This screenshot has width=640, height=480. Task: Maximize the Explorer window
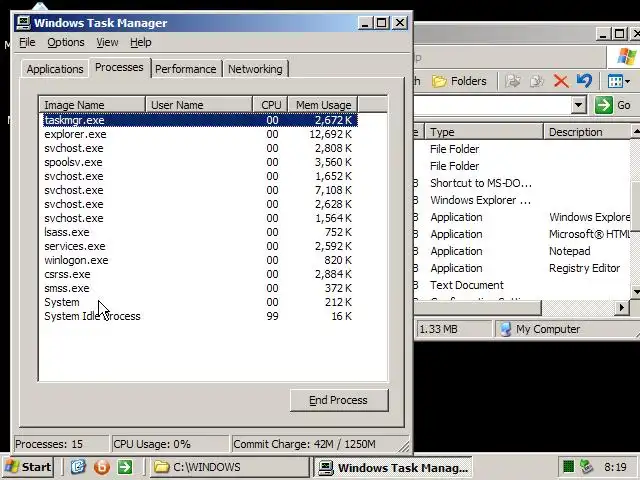point(620,34)
